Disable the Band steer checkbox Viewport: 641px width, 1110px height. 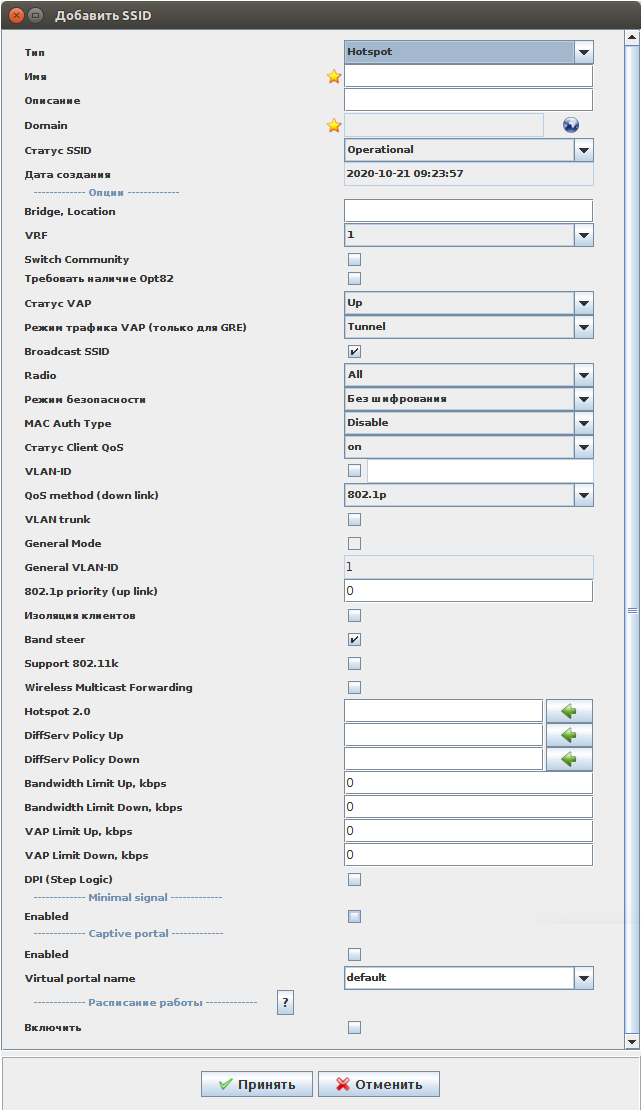click(354, 639)
